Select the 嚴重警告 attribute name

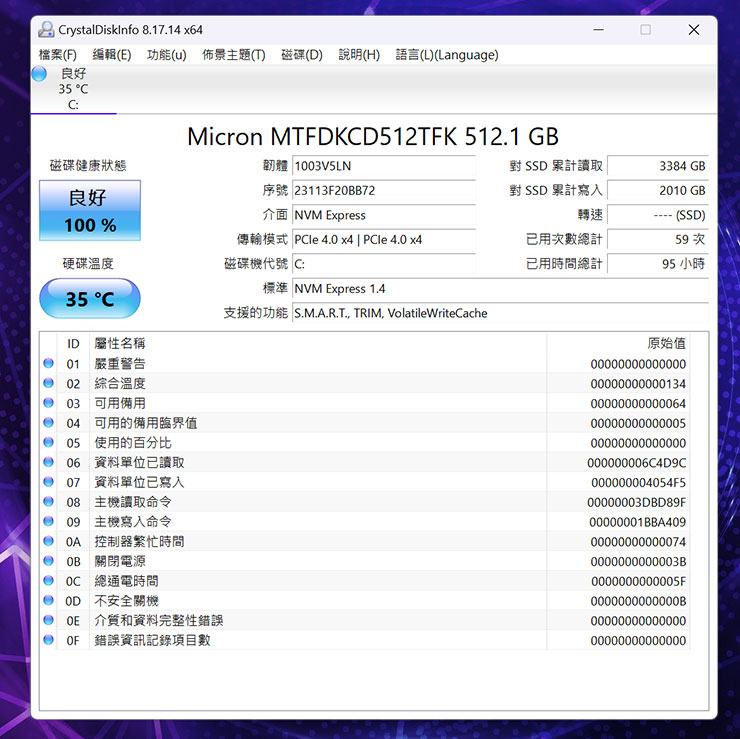[x=120, y=364]
